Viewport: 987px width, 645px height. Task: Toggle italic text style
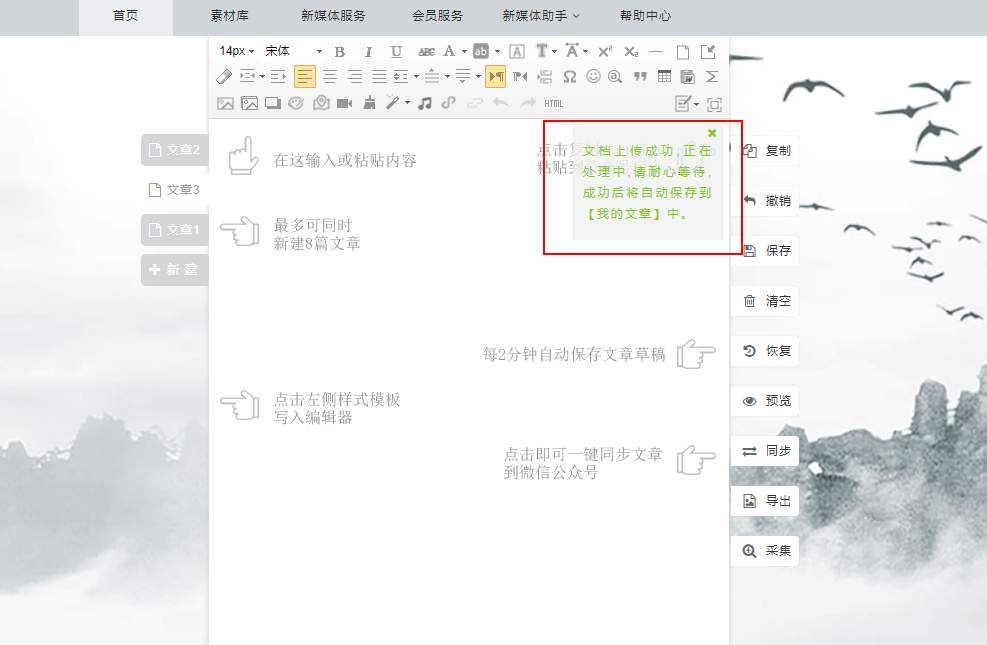pos(367,51)
